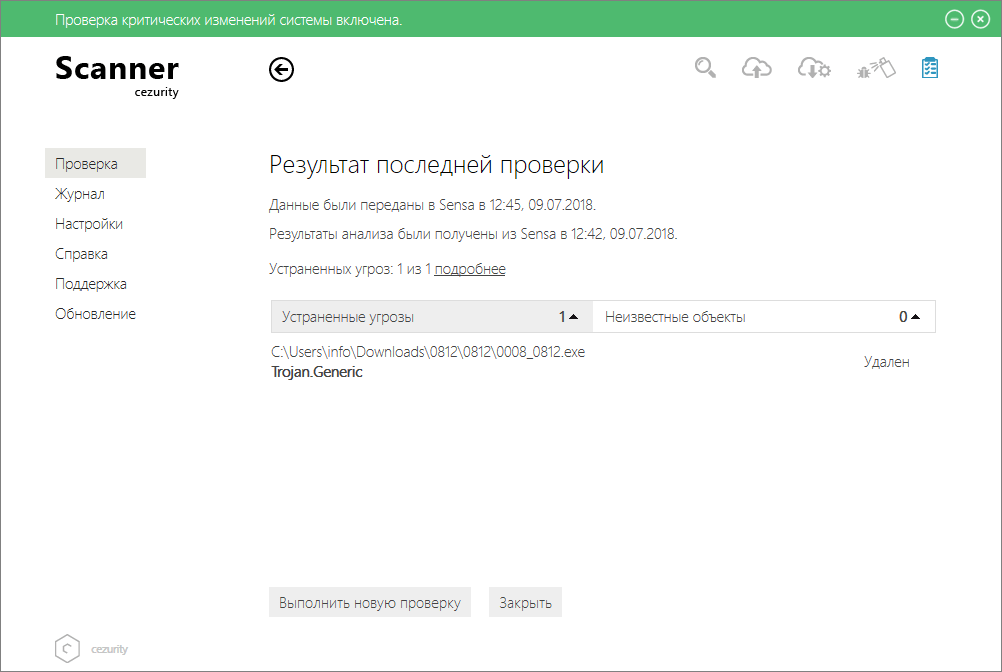
Task: Open the Обновление section
Action: [95, 314]
